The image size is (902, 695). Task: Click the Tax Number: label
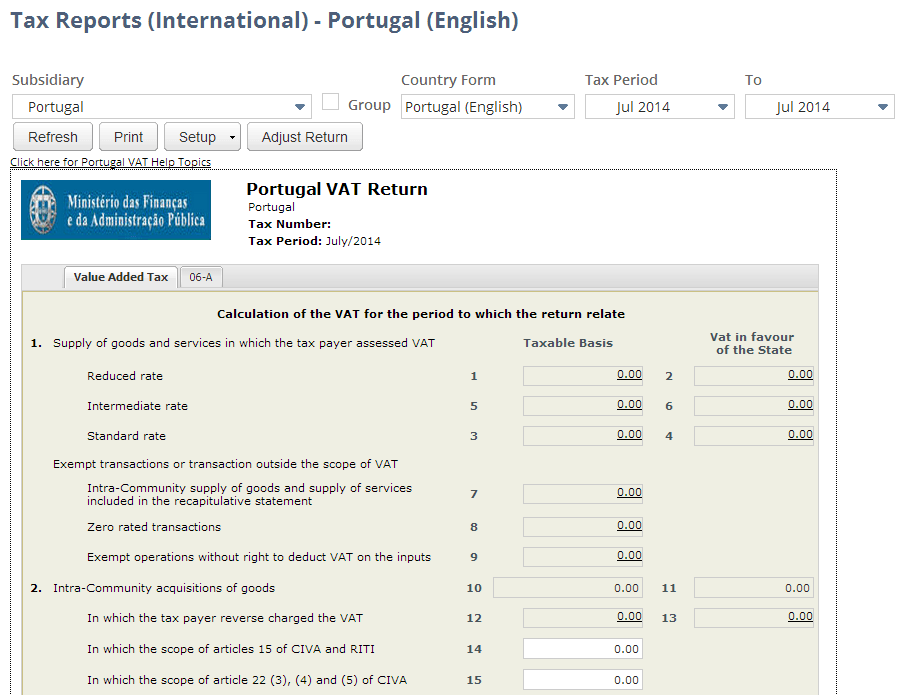click(289, 224)
